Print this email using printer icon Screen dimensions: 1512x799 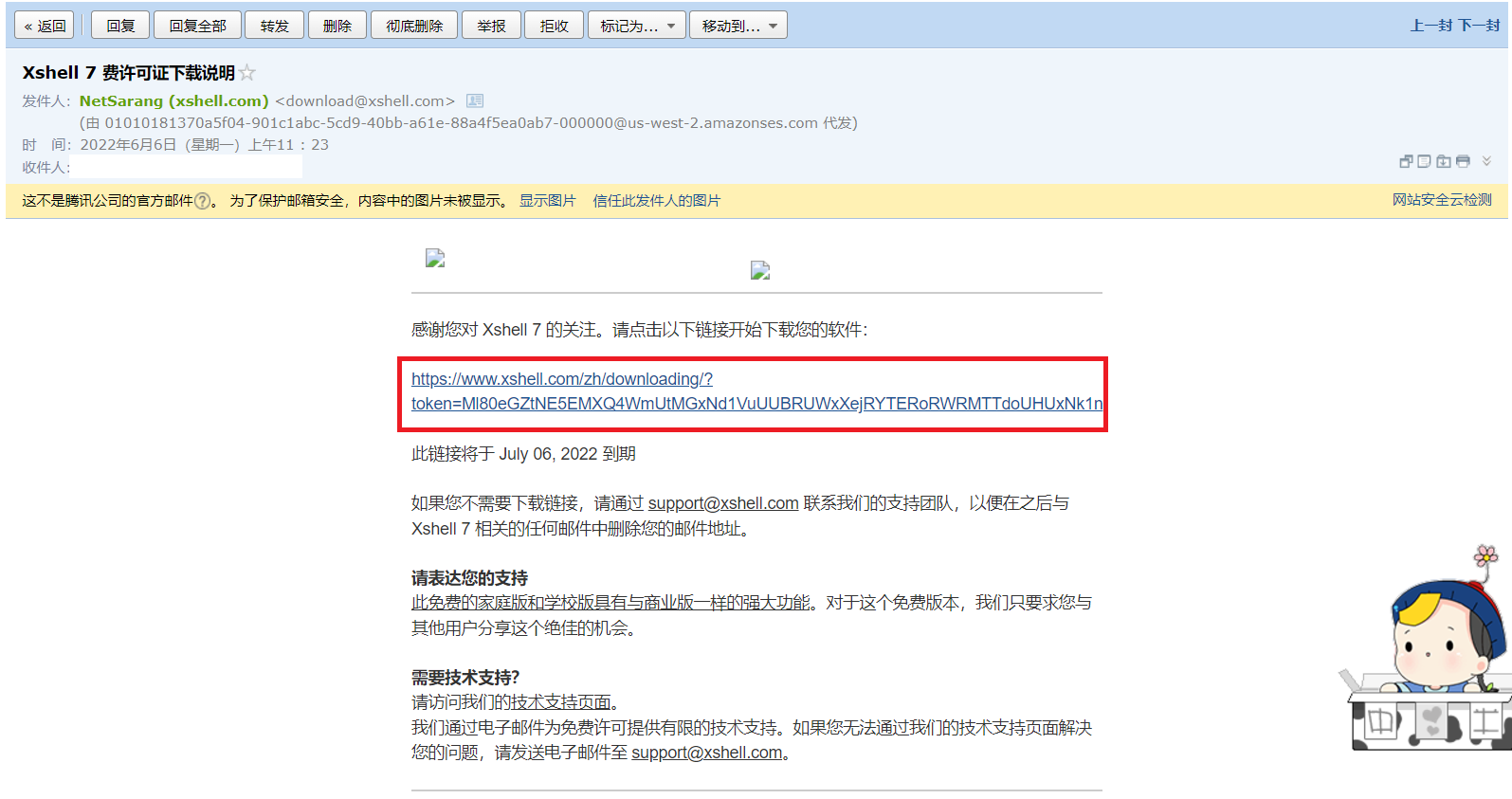(1463, 161)
